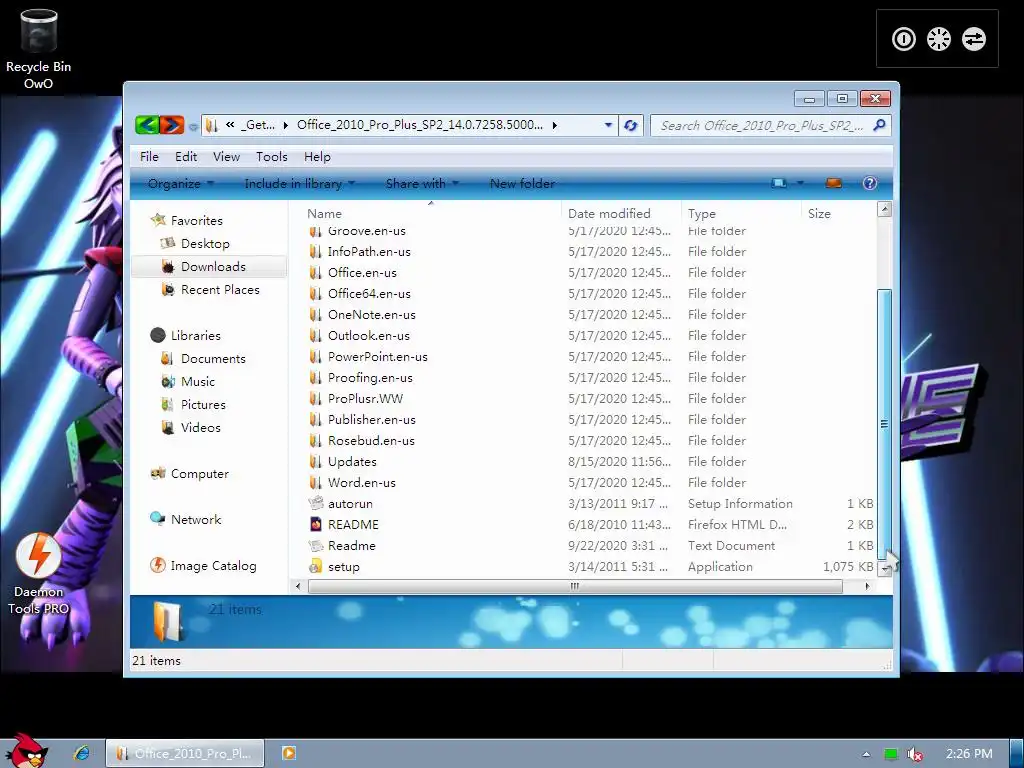Expand the address bar history dropdown
Image resolution: width=1024 pixels, height=768 pixels.
tap(608, 125)
